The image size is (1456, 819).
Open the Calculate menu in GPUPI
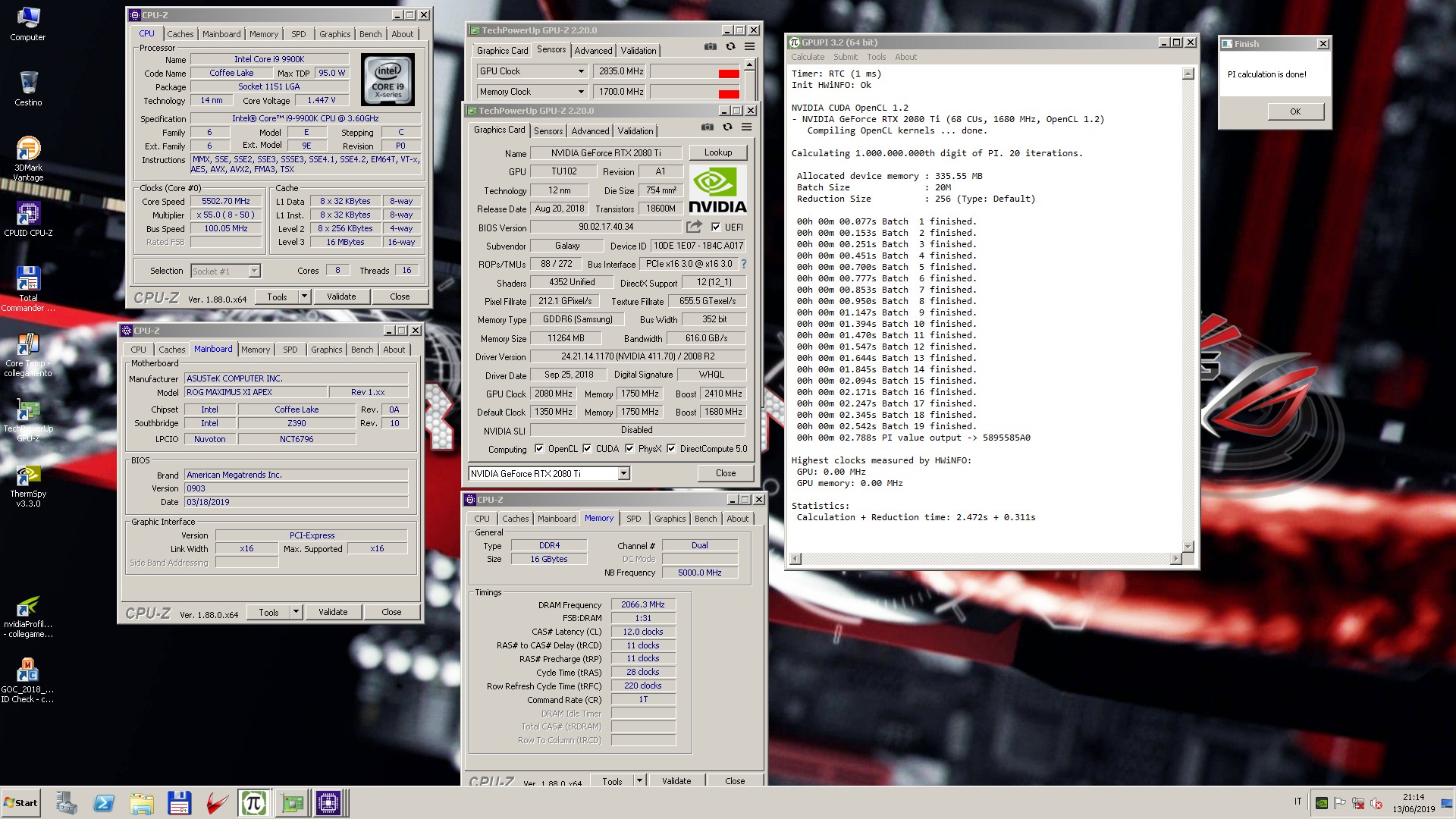coord(808,57)
